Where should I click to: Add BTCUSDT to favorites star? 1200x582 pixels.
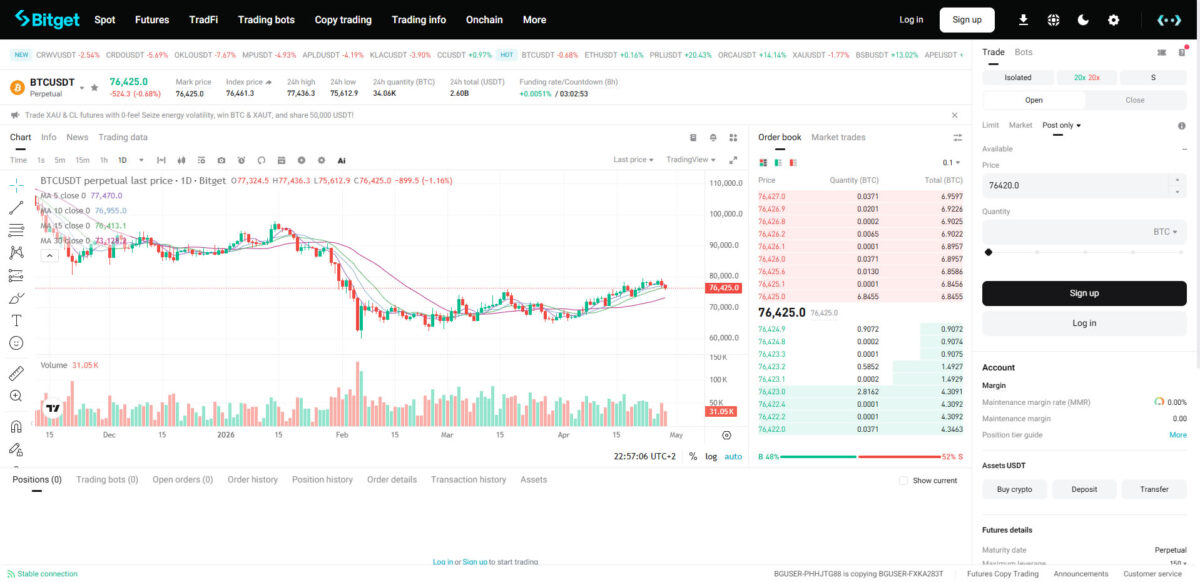[94, 87]
